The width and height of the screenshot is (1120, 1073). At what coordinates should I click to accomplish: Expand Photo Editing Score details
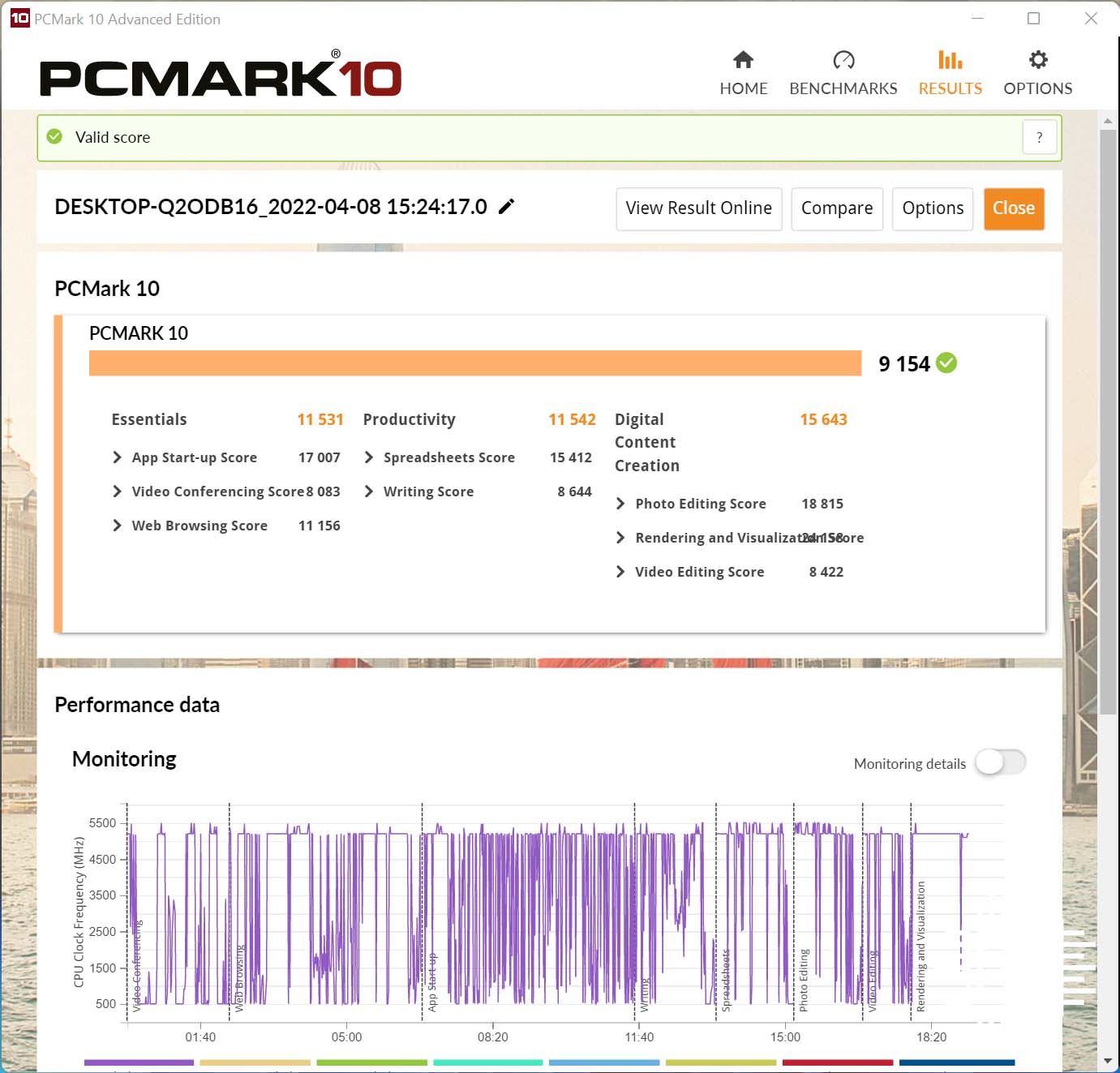point(620,504)
